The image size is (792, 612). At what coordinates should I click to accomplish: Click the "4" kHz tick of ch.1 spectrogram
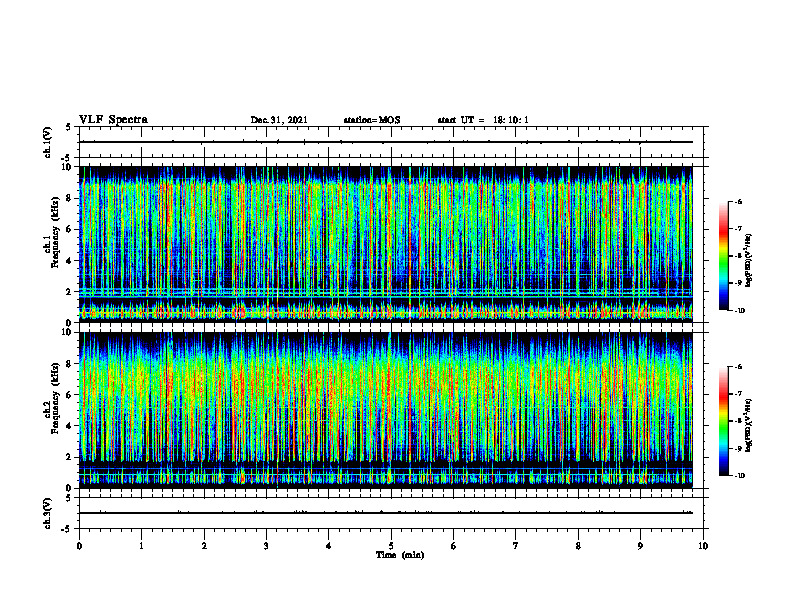pyautogui.click(x=69, y=261)
